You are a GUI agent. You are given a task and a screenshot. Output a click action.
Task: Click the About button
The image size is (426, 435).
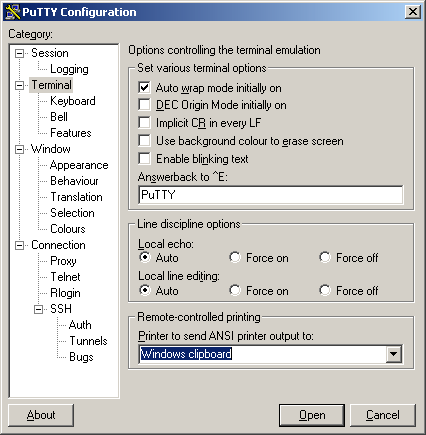pos(41,415)
